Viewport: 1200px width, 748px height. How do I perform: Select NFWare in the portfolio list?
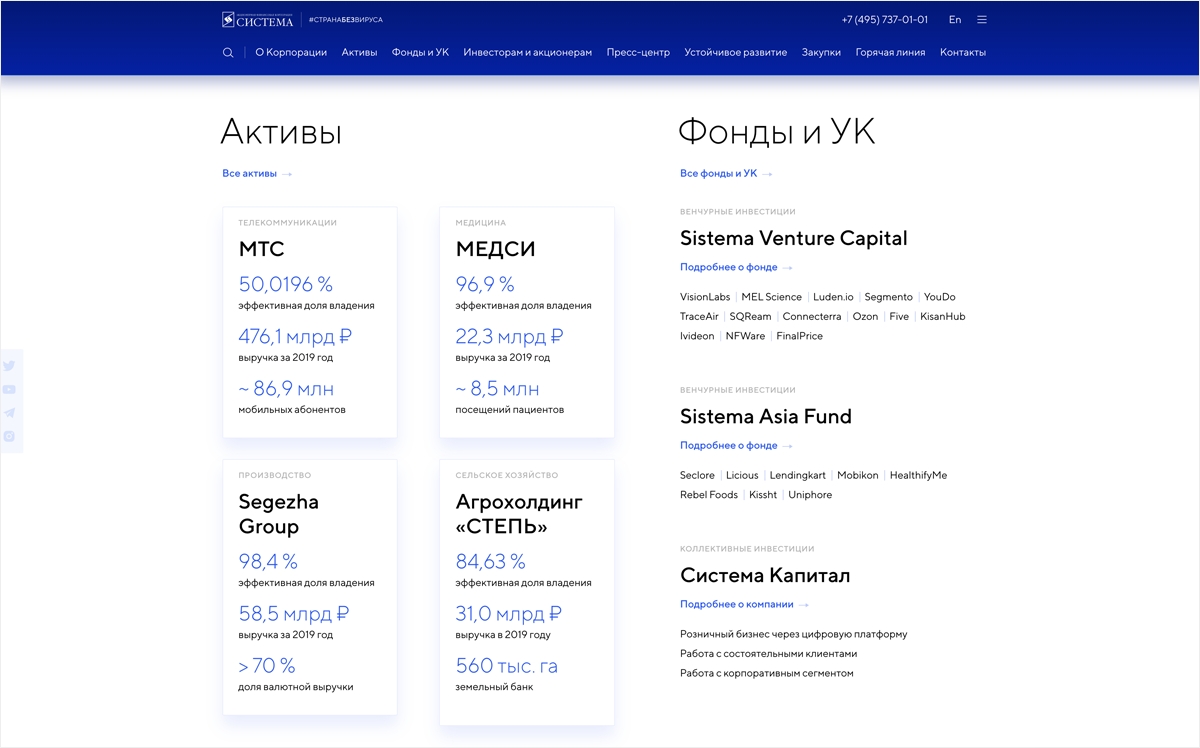pyautogui.click(x=746, y=337)
